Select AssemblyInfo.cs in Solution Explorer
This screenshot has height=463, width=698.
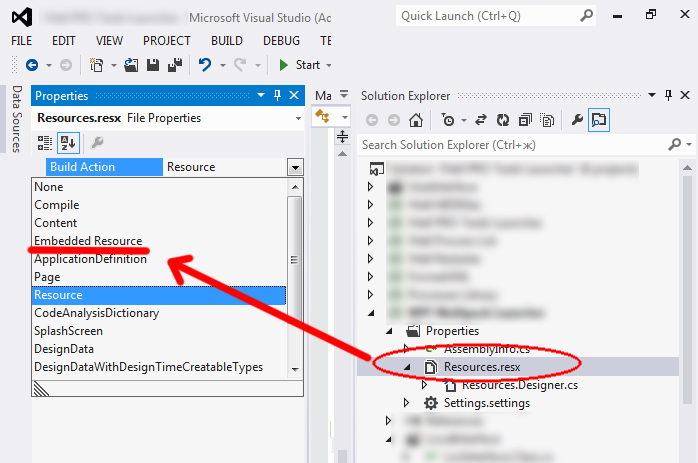tap(487, 349)
